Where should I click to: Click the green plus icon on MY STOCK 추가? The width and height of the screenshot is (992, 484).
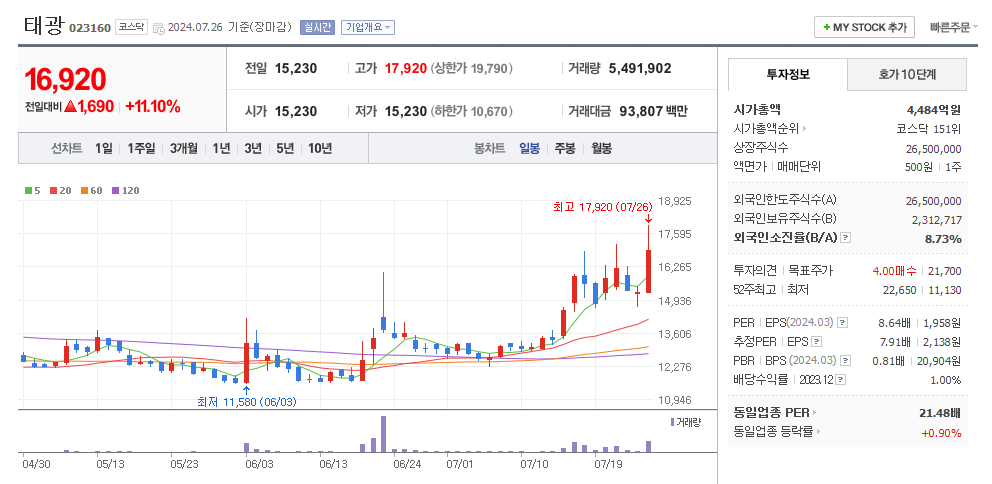tap(827, 28)
